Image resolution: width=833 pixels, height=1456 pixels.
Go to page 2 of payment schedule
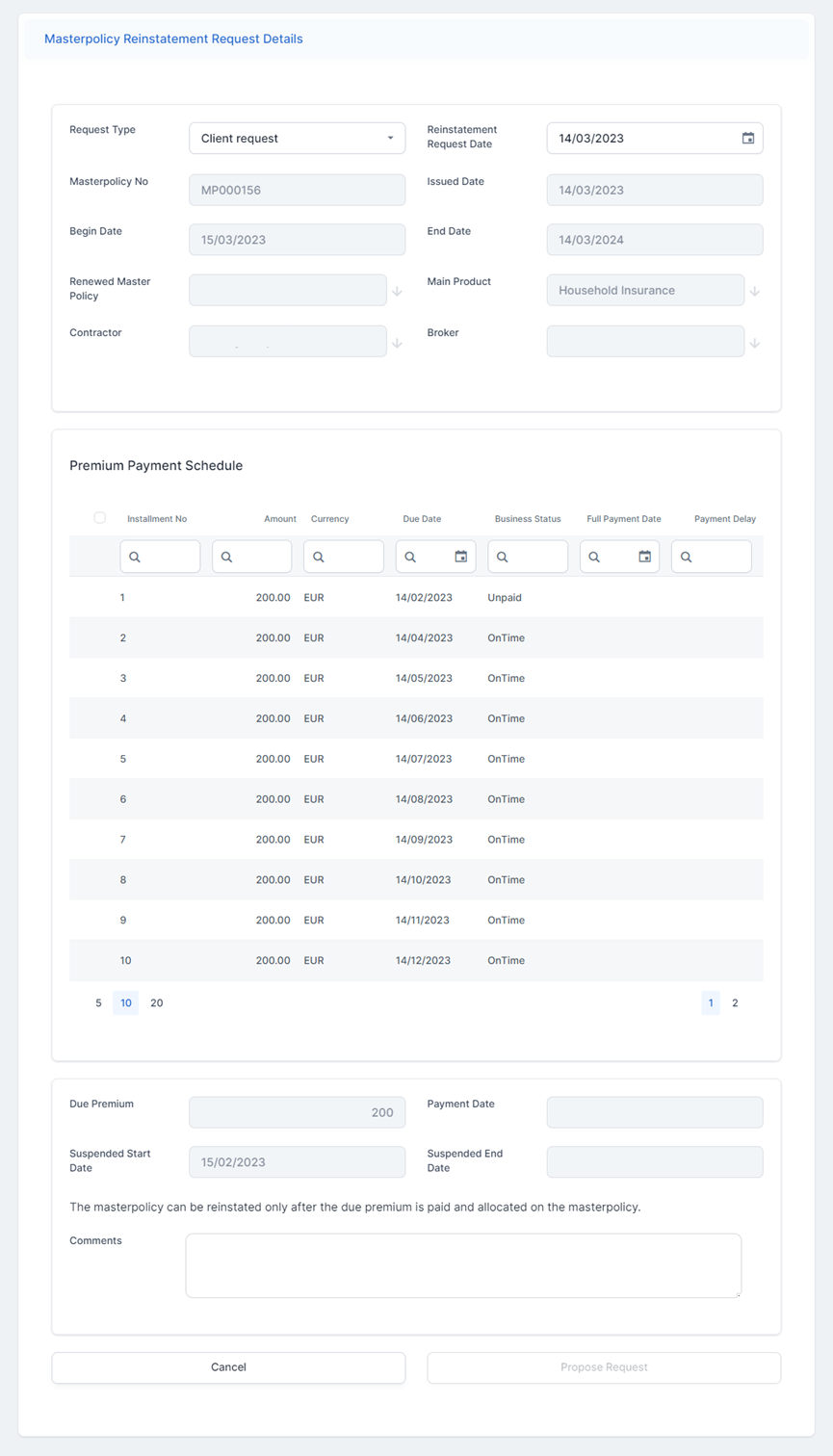click(x=735, y=1003)
